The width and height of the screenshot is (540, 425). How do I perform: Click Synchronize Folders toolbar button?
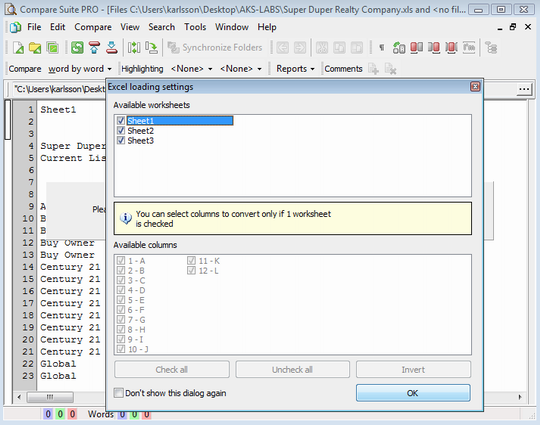click(x=215, y=48)
